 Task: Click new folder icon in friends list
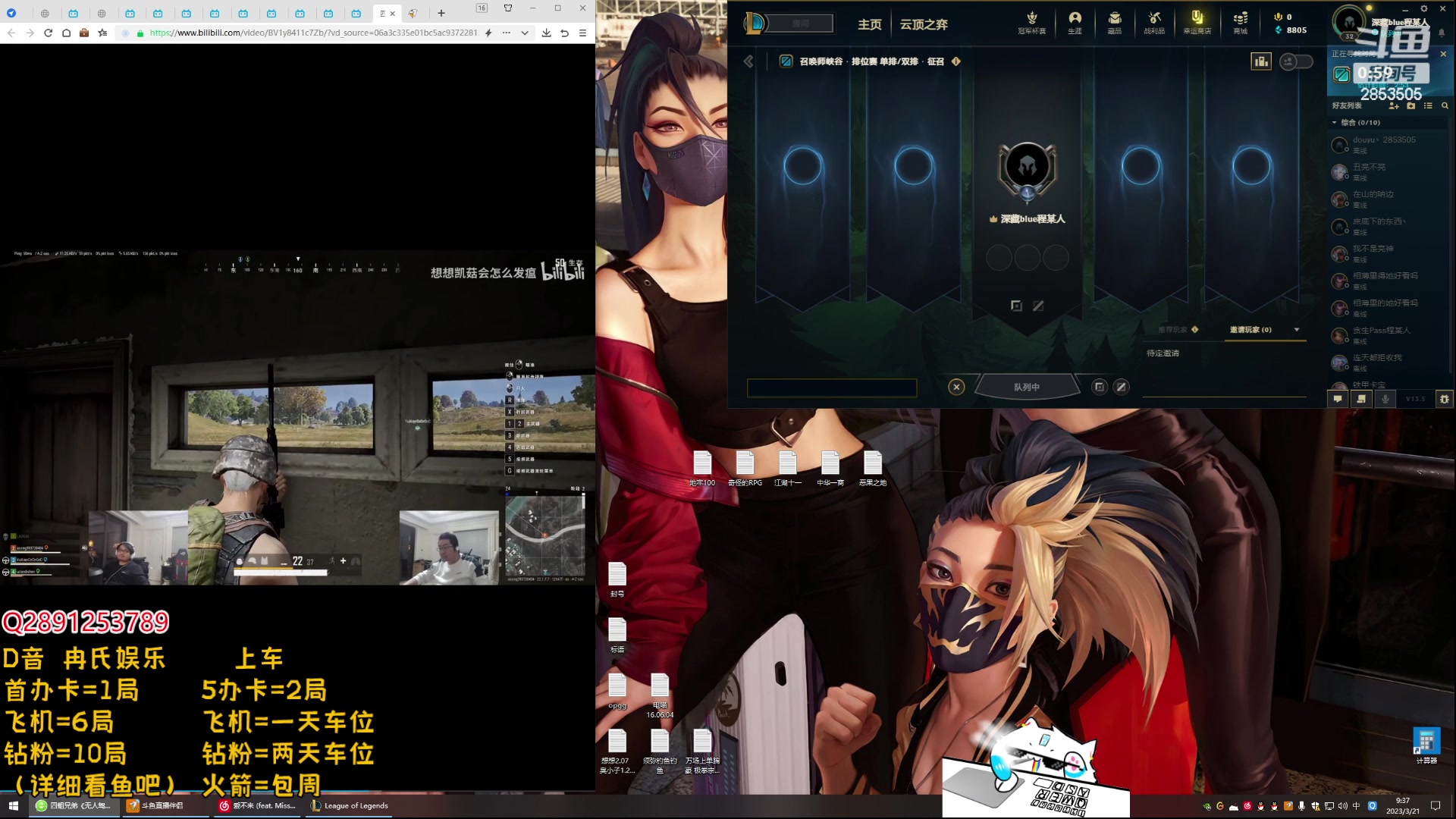1410,105
